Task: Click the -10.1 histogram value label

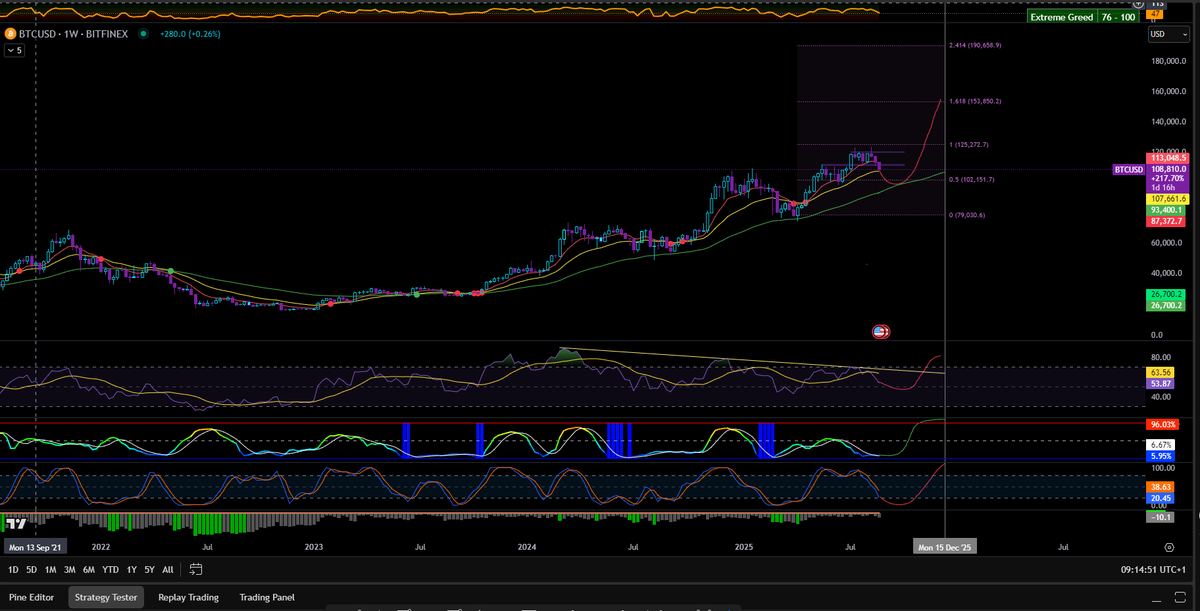Action: coord(1160,517)
